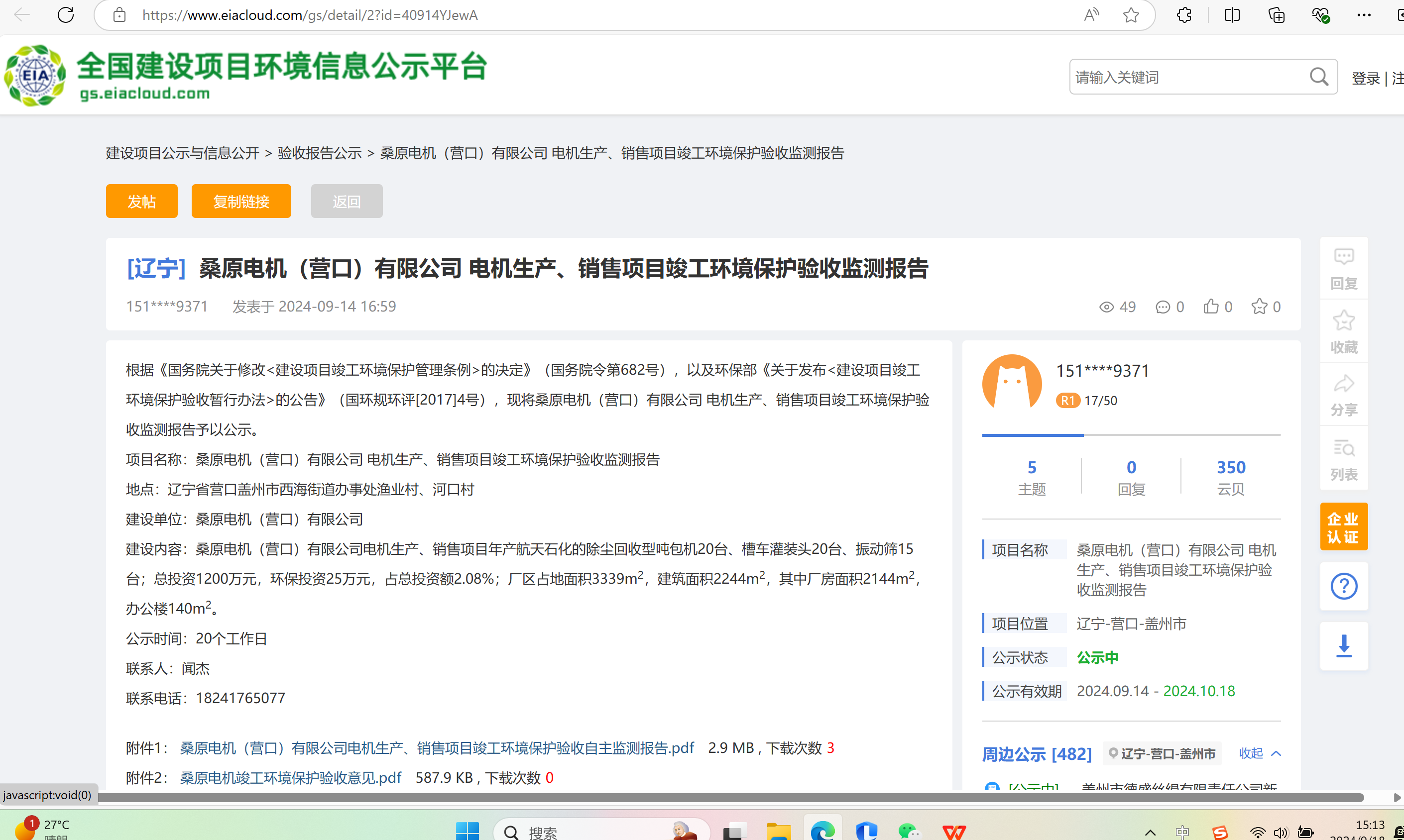
Task: Click the Windows taskbar search box
Action: pos(601,831)
